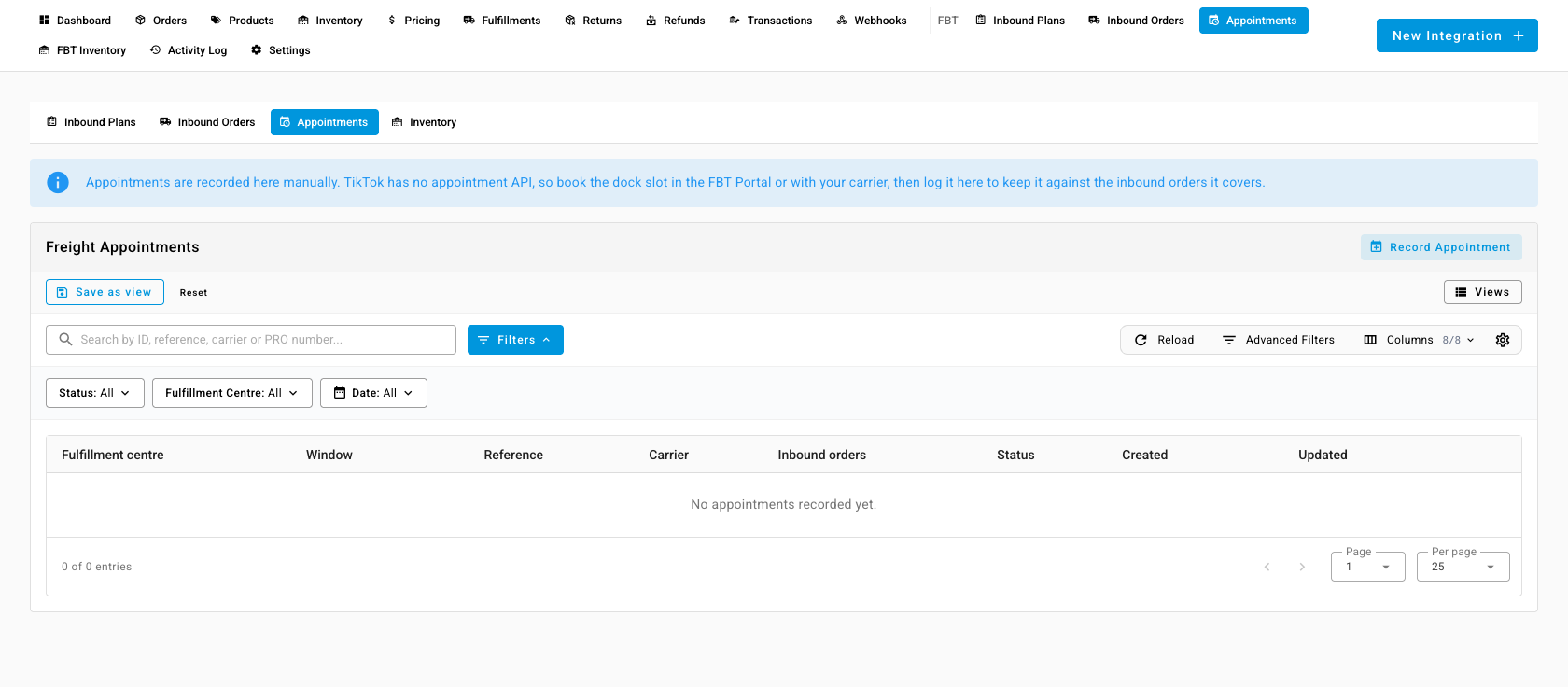The width and height of the screenshot is (1568, 687).
Task: Click the magnifier icon in the search box
Action: click(65, 340)
